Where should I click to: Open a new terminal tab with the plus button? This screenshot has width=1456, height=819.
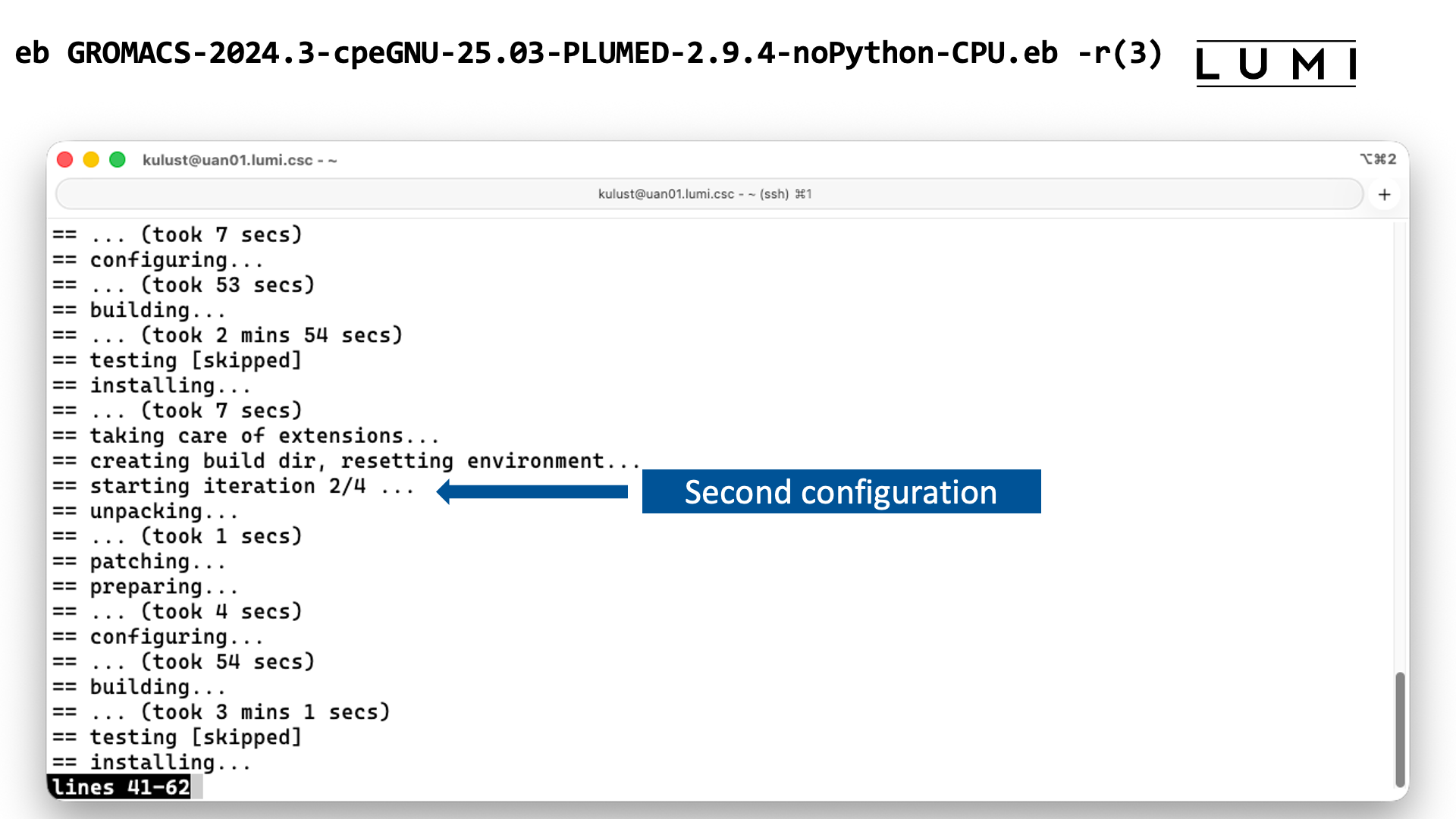pyautogui.click(x=1385, y=194)
